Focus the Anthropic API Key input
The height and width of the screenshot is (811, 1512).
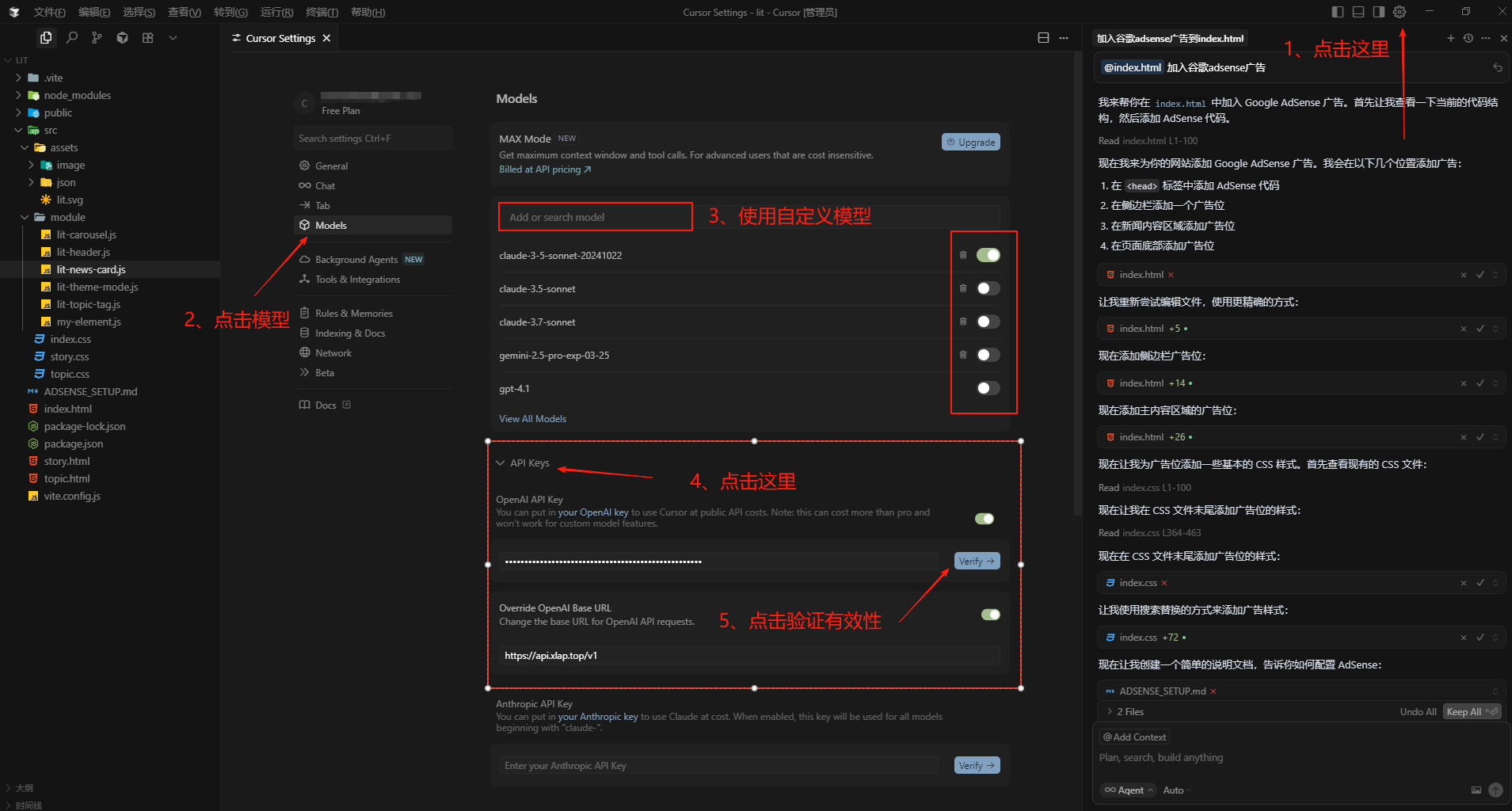[719, 766]
